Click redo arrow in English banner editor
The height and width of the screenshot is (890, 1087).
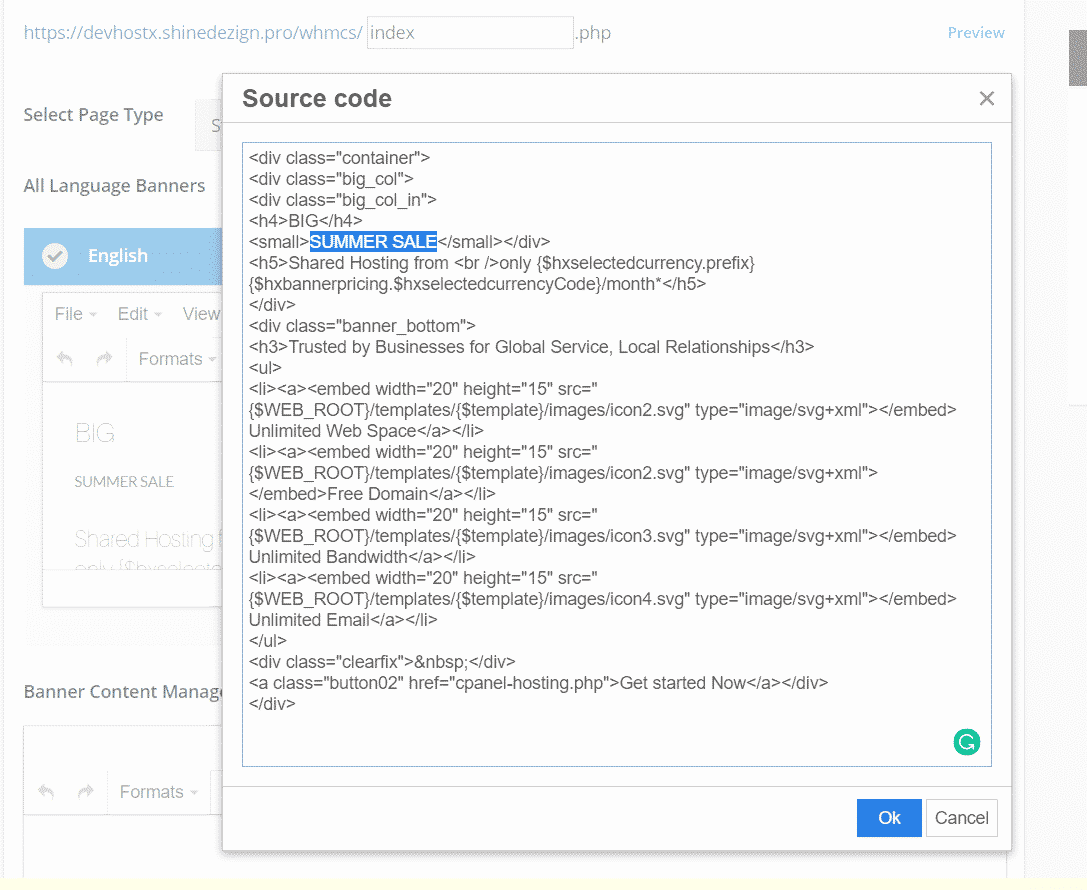[x=104, y=359]
